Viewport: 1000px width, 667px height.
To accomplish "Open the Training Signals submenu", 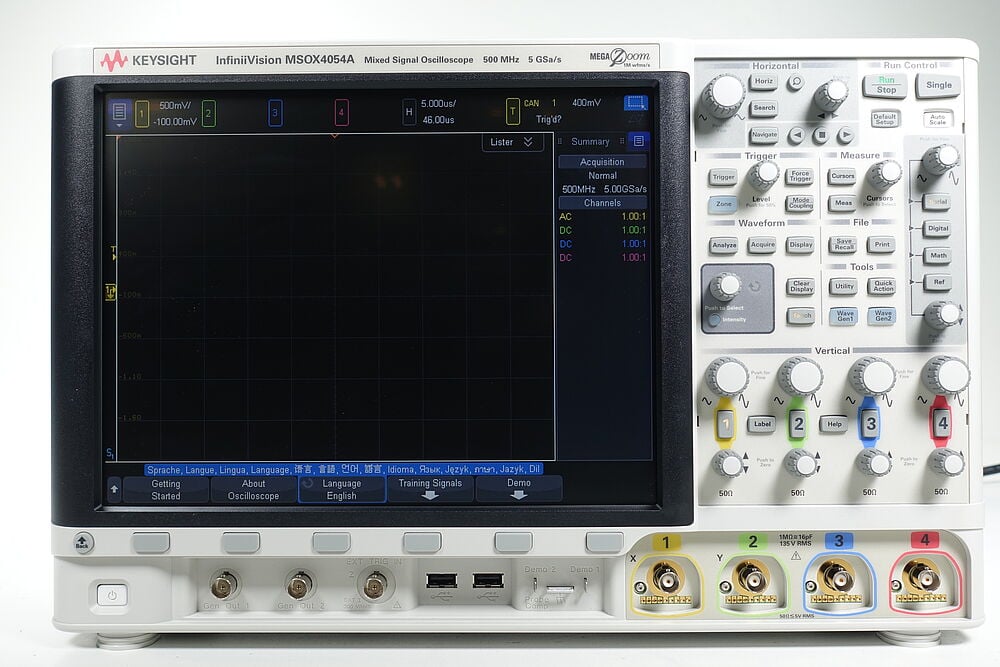I will click(430, 489).
